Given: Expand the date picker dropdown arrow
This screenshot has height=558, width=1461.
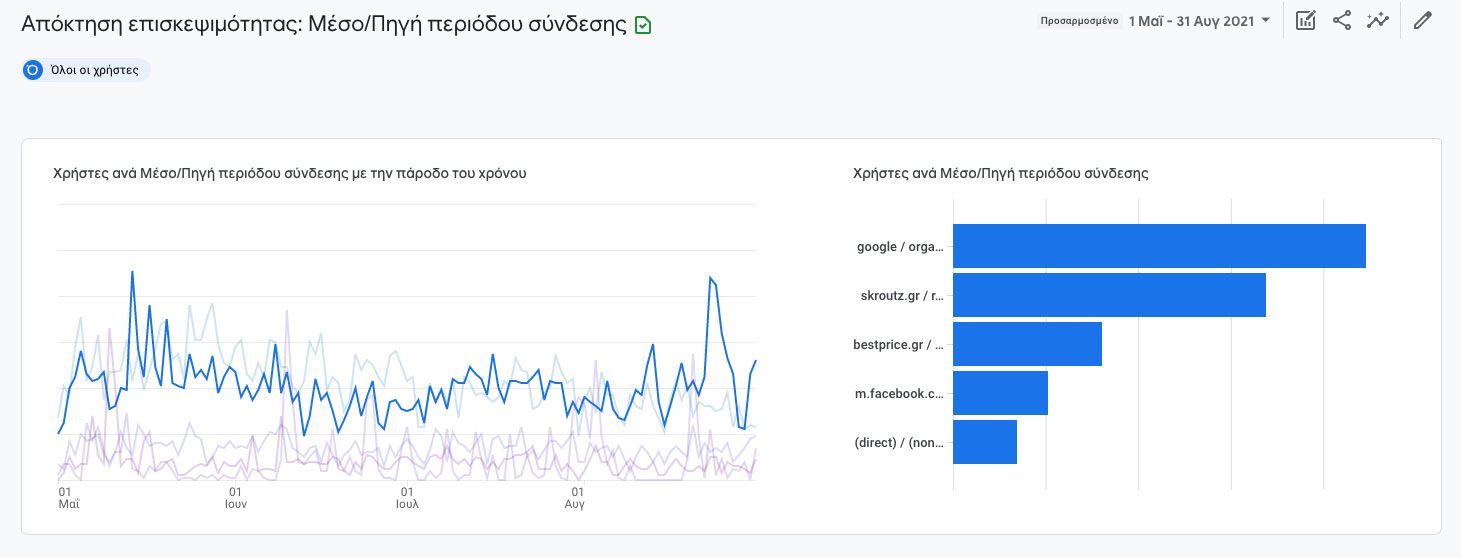Looking at the screenshot, I should (x=1266, y=21).
